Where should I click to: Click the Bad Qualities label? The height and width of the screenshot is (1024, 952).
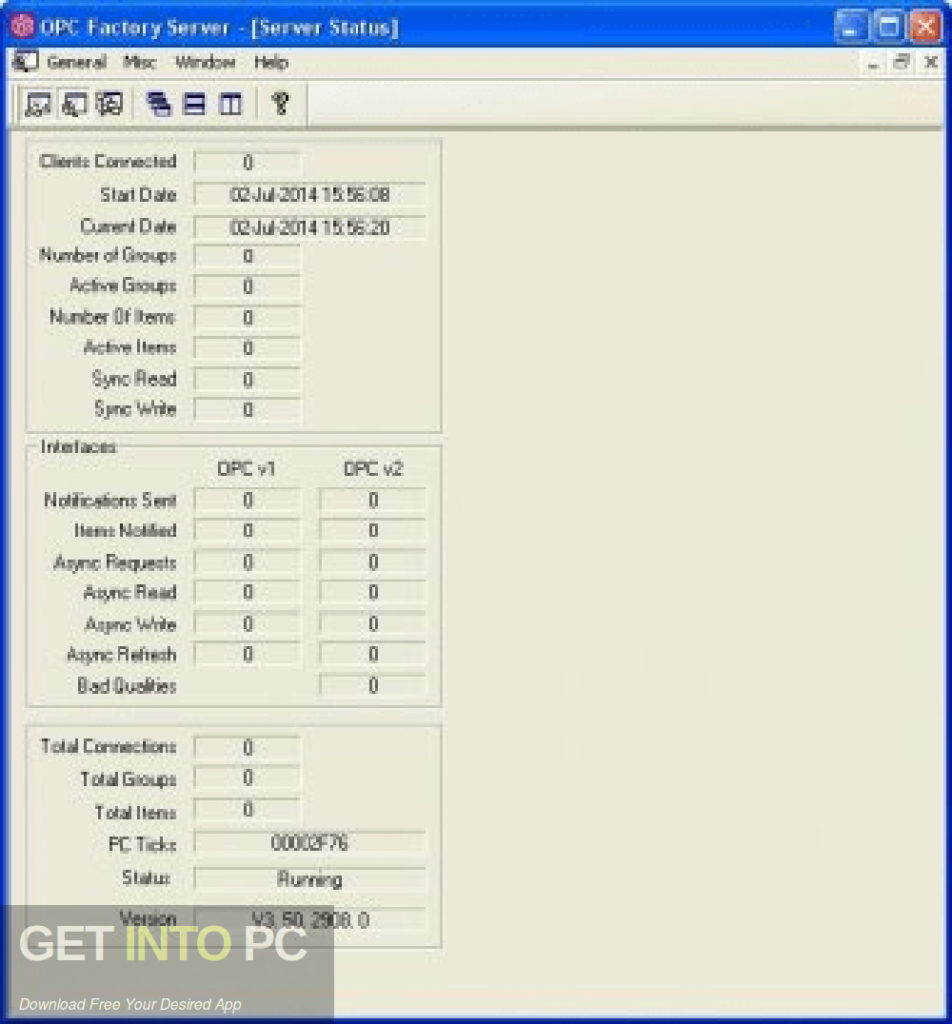click(127, 686)
